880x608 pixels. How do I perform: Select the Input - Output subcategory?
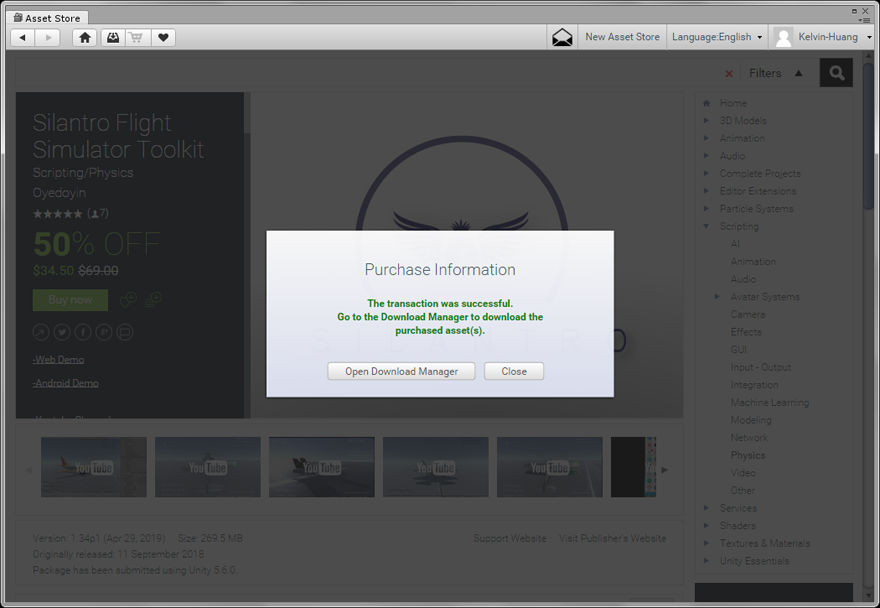pyautogui.click(x=760, y=367)
